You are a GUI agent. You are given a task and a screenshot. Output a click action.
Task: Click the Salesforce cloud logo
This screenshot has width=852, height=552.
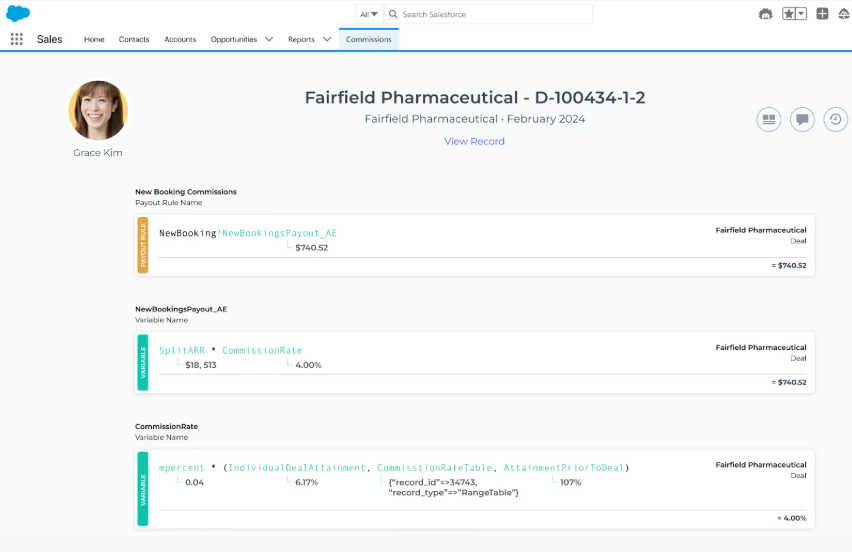(18, 13)
